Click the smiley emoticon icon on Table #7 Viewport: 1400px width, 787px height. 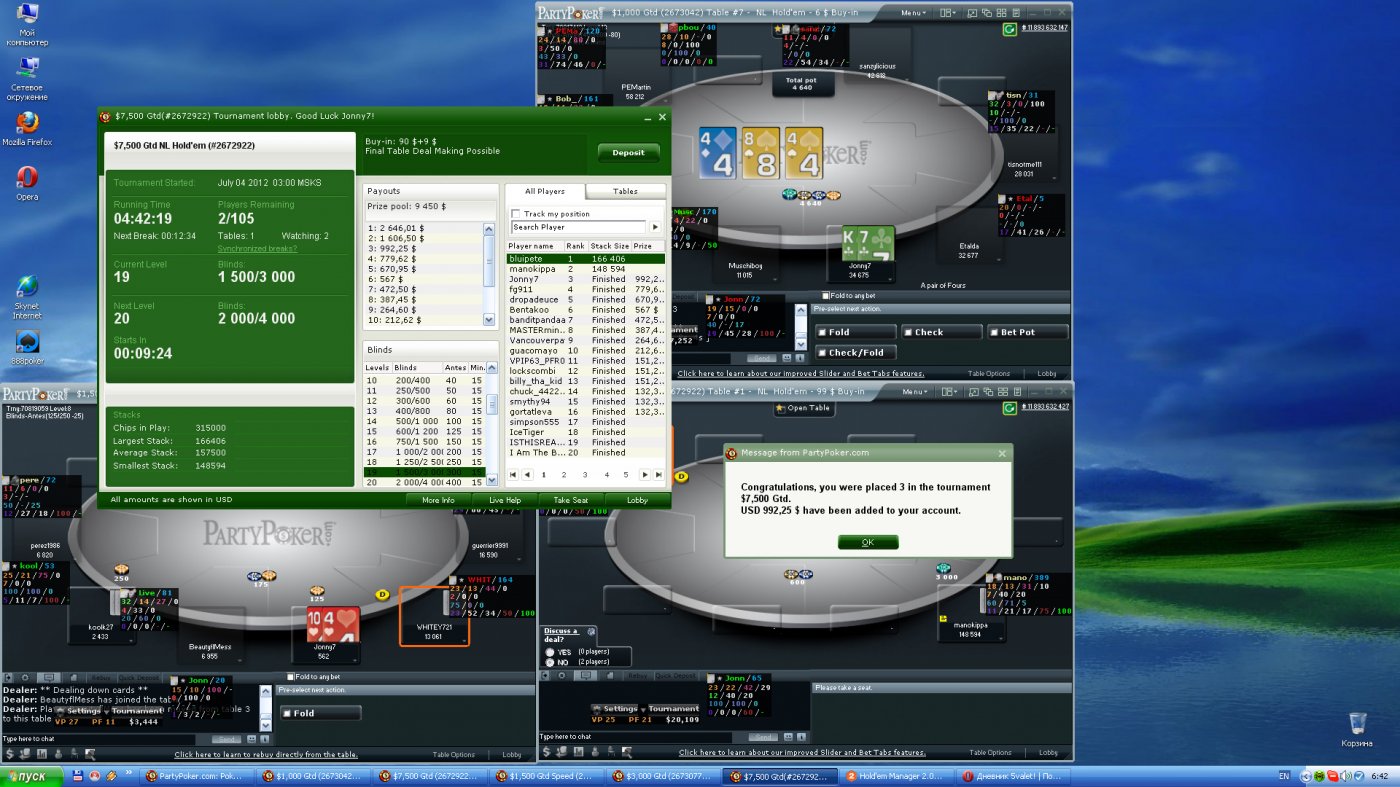coord(787,357)
